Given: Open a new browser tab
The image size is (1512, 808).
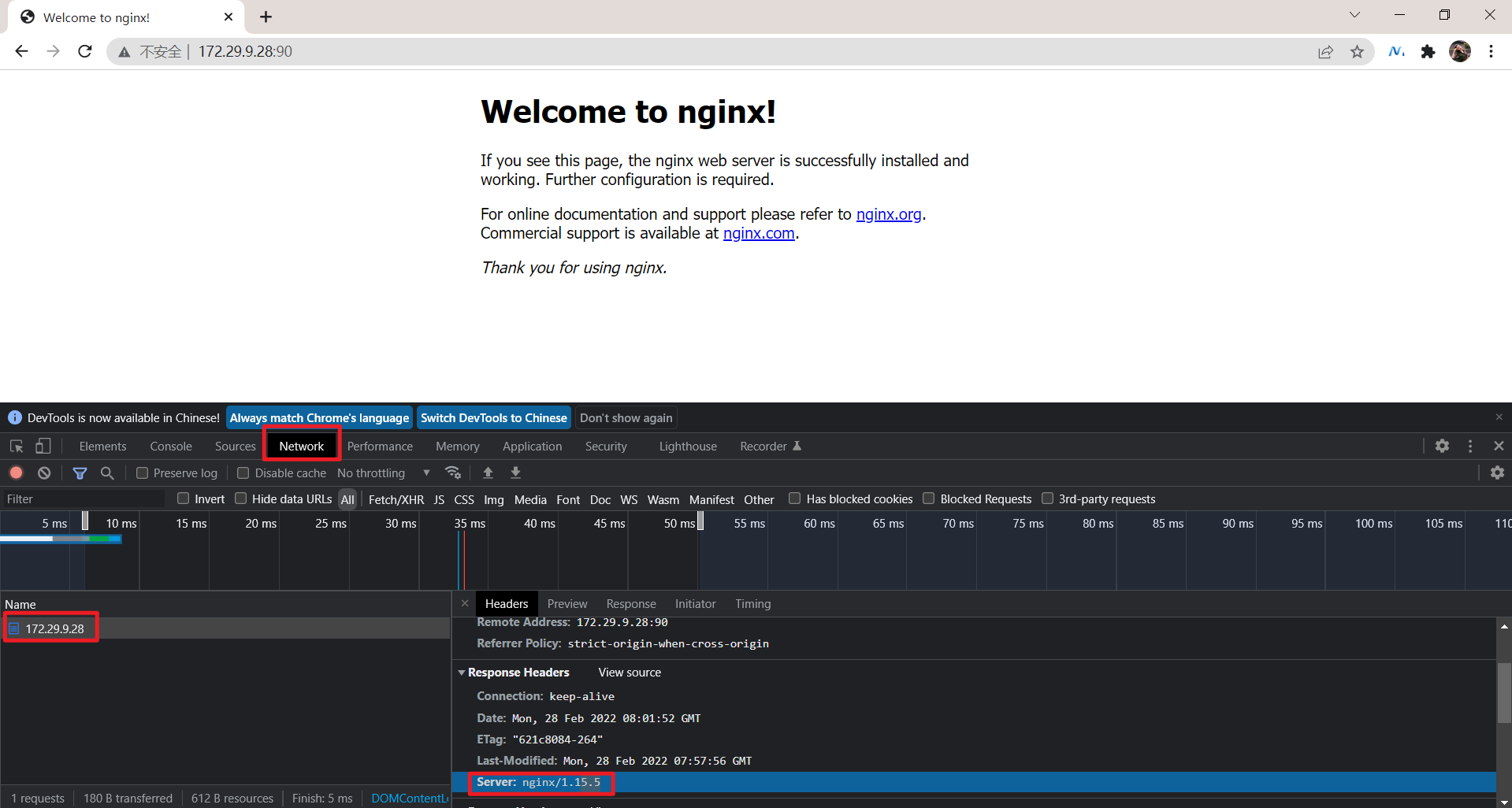Looking at the screenshot, I should tap(266, 17).
